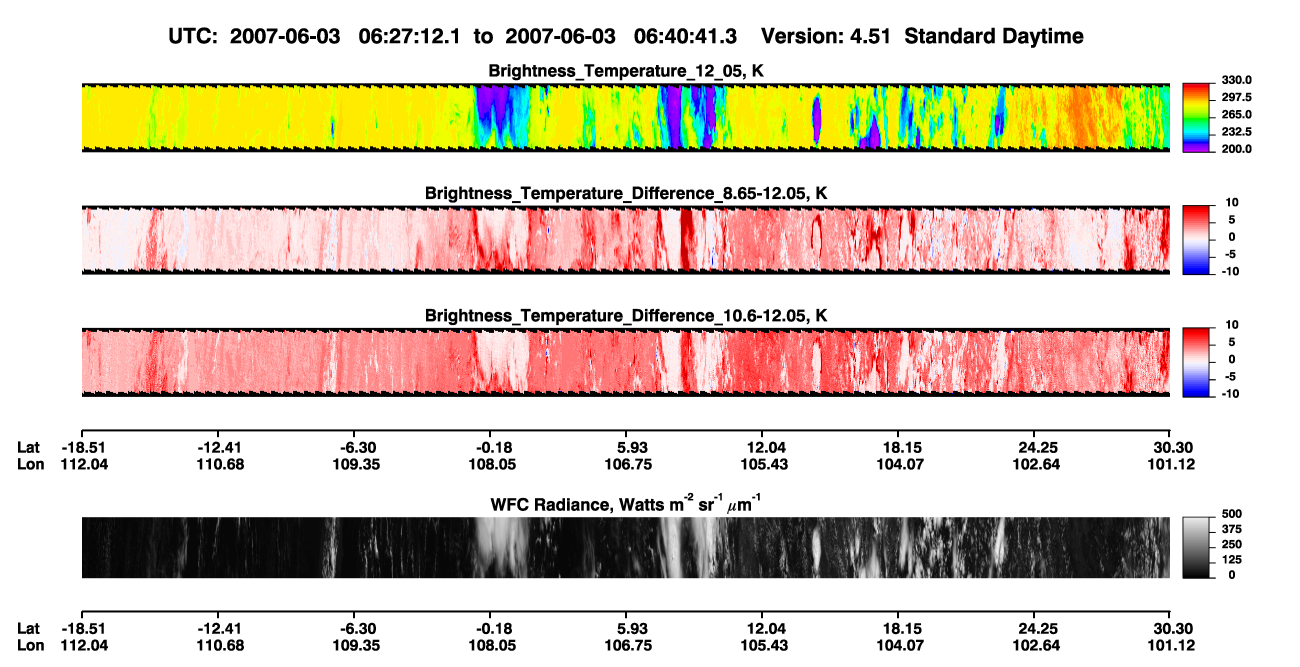This screenshot has height=667, width=1300.
Task: Click the WFC Radiance panel title
Action: [x=626, y=503]
